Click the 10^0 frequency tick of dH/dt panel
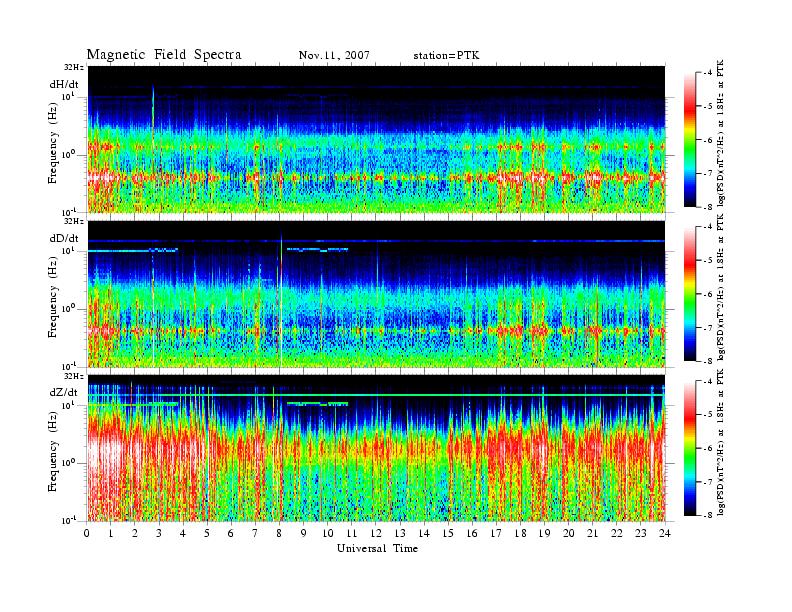The image size is (792, 612). pos(68,154)
